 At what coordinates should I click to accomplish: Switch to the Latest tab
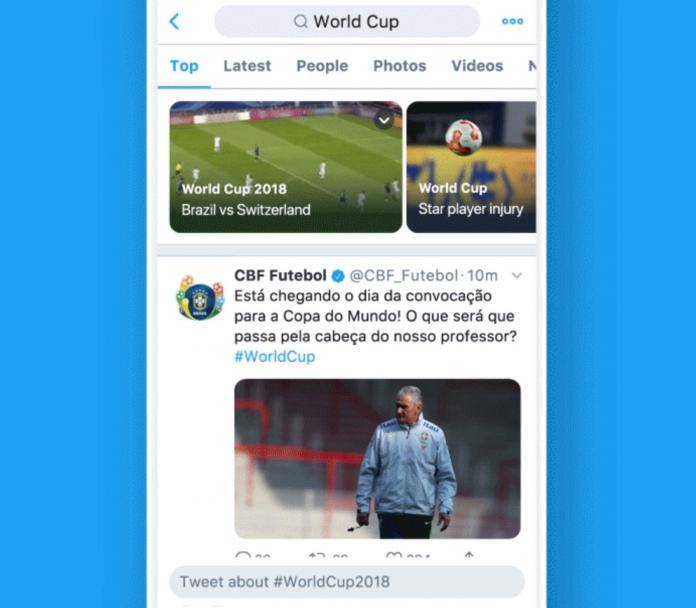click(x=247, y=66)
